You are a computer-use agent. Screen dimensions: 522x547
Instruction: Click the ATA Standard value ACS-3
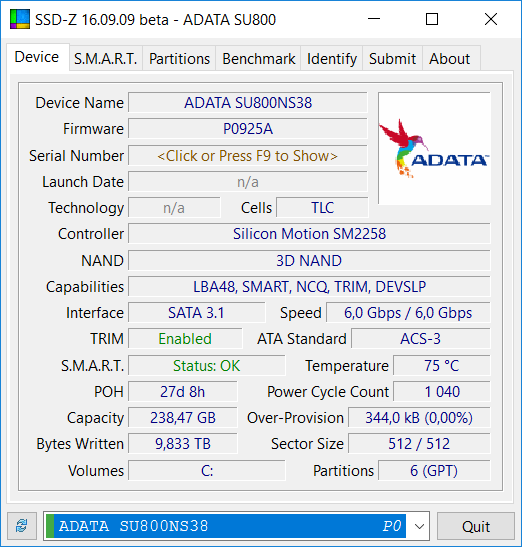coord(421,339)
